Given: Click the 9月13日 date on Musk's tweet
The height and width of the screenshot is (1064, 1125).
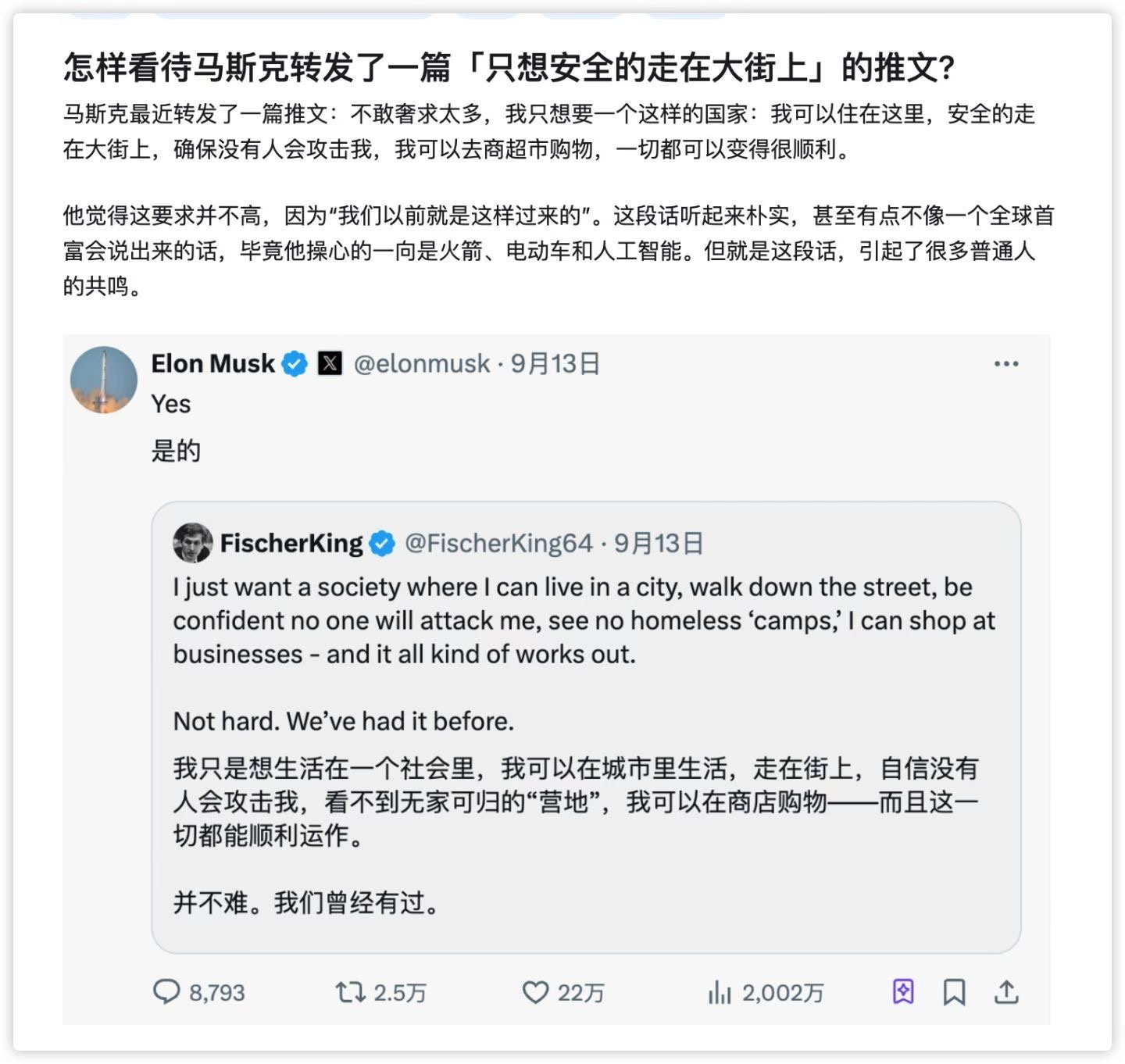Looking at the screenshot, I should [x=555, y=364].
